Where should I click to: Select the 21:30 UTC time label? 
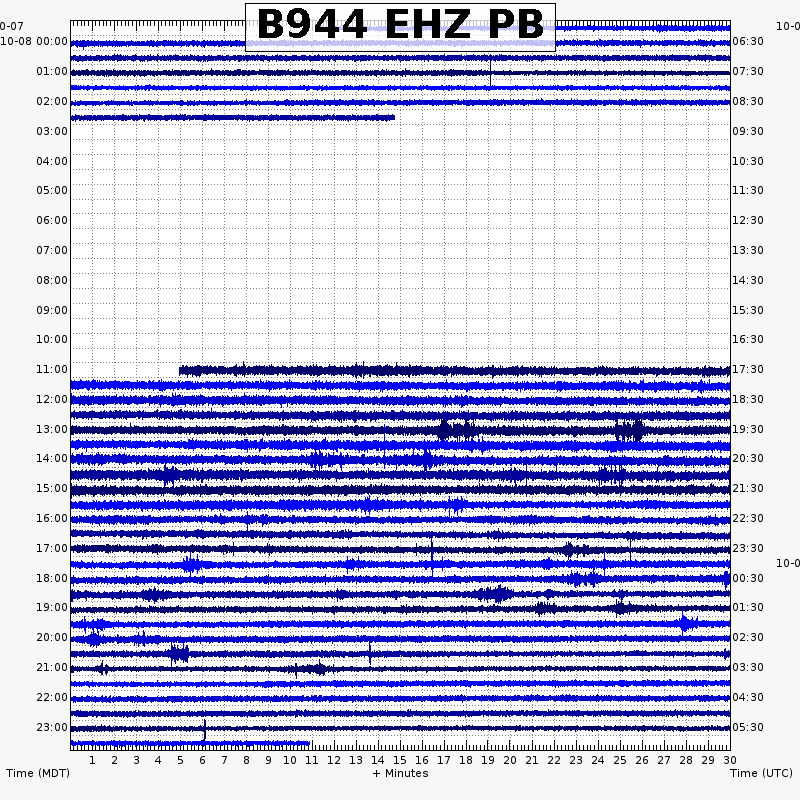coord(748,488)
